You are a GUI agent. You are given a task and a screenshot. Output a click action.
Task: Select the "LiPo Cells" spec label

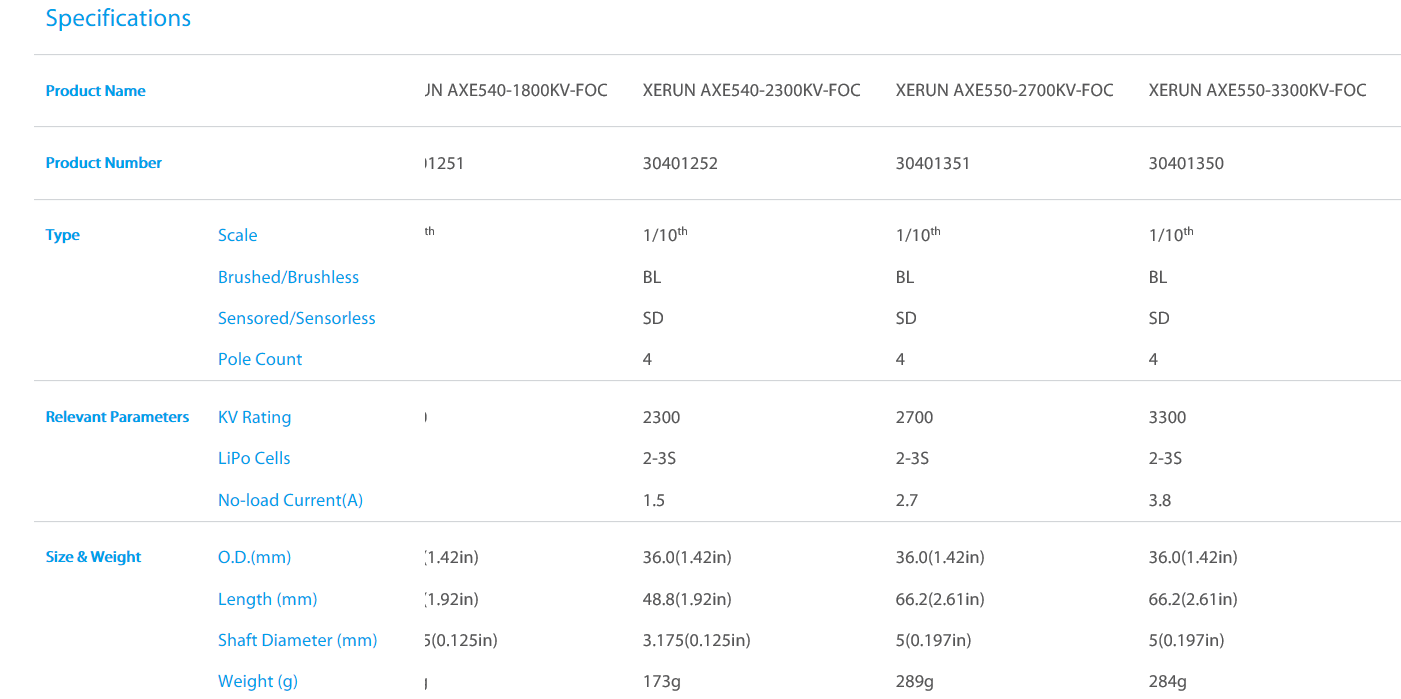[254, 458]
